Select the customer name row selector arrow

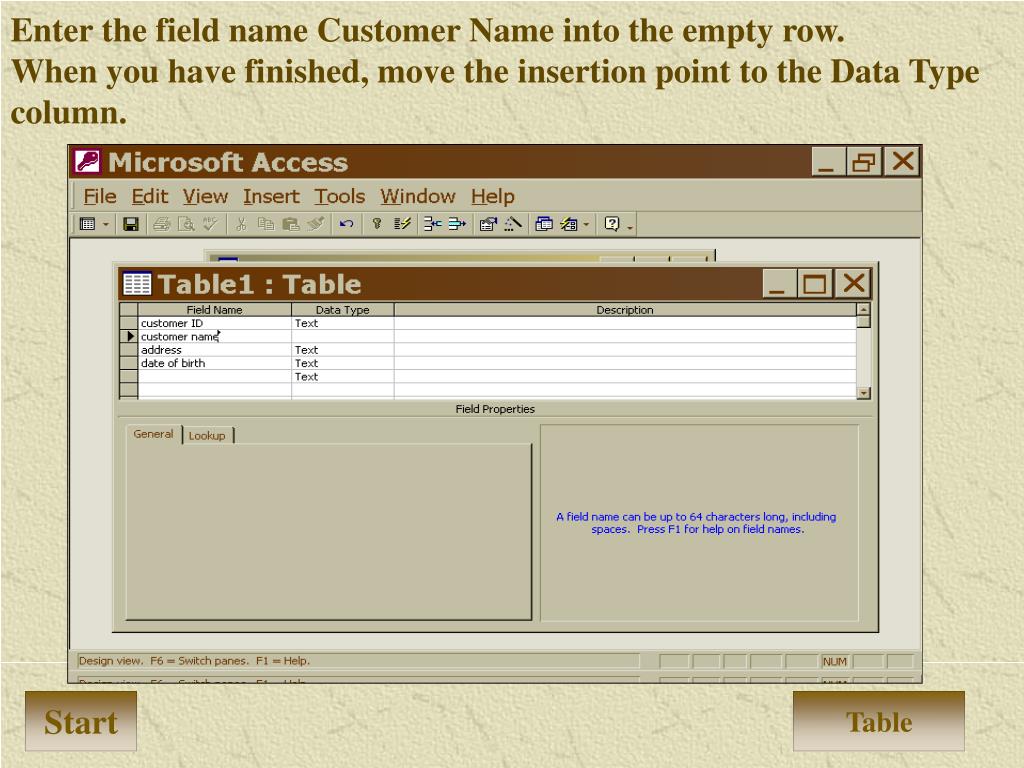[129, 336]
